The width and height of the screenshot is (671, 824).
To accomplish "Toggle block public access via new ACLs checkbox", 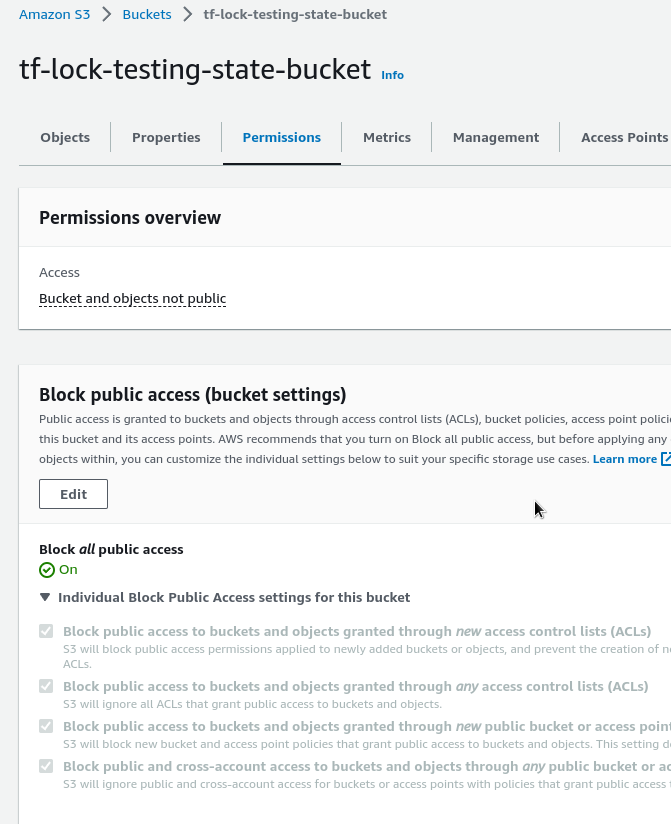I will tap(46, 632).
